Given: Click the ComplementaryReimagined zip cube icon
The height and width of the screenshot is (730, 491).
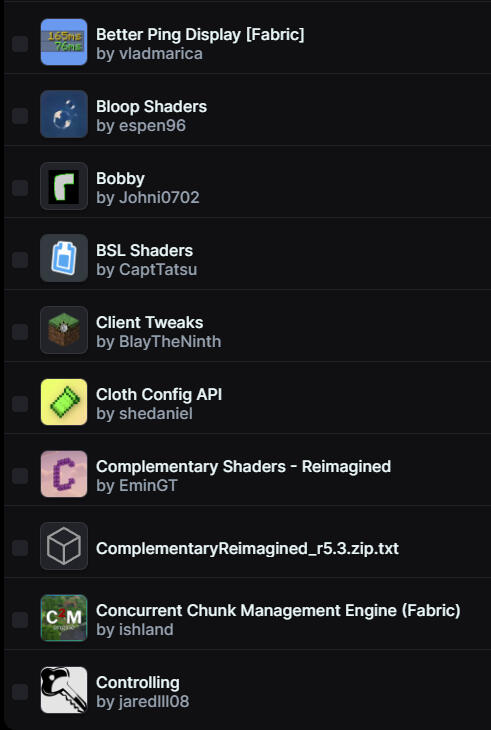Looking at the screenshot, I should point(64,546).
